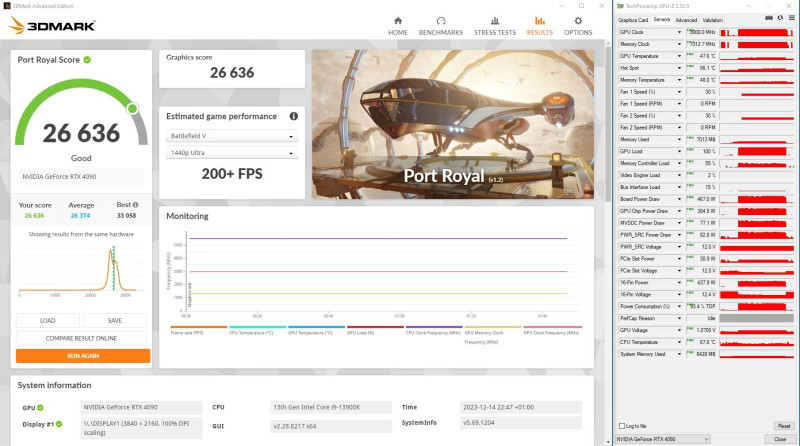Click the CPU Temperature teal legend swatch
Image resolution: width=800 pixels, height=446 pixels.
pyautogui.click(x=258, y=327)
